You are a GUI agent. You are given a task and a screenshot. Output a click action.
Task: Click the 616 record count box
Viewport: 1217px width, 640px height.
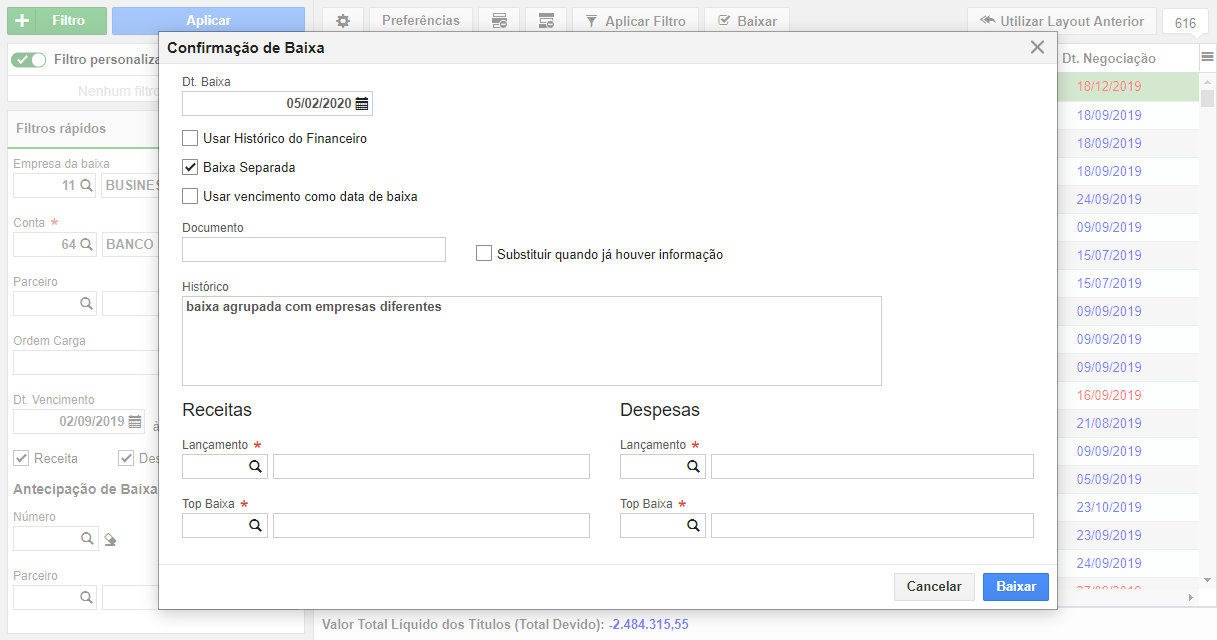(1186, 24)
